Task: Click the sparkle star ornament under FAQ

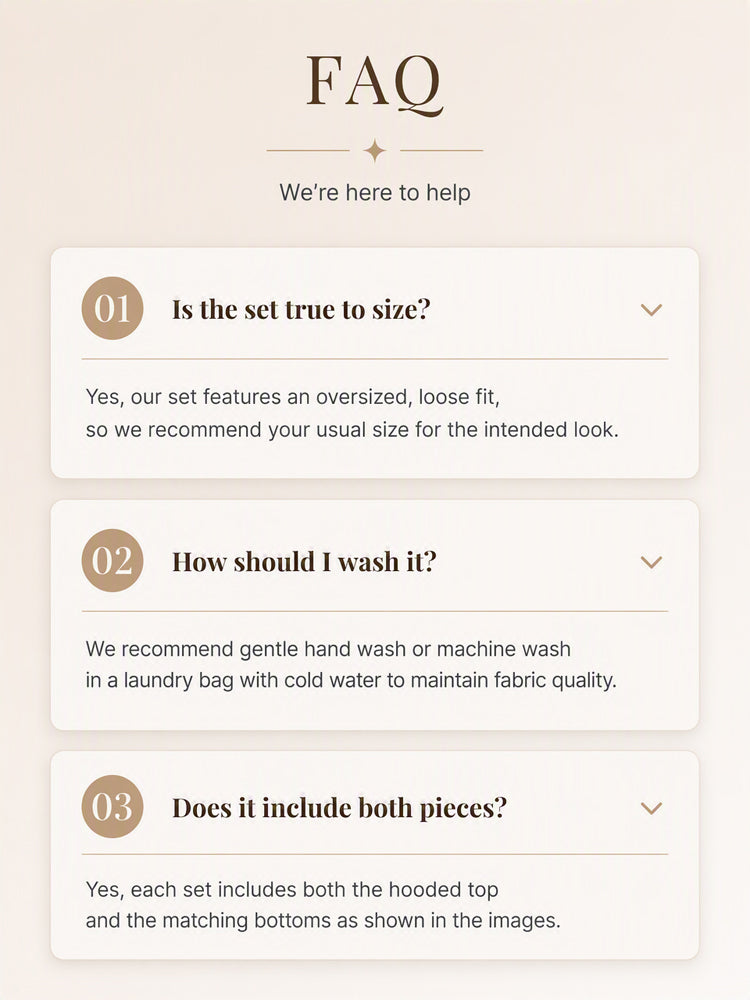Action: (x=375, y=151)
